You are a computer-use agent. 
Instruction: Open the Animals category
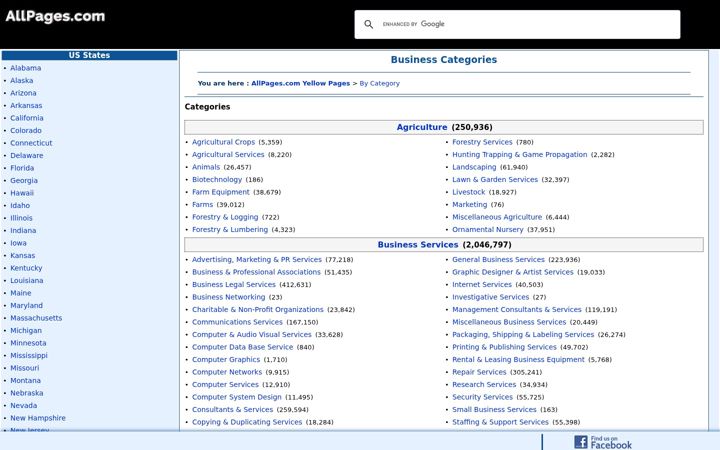point(206,167)
